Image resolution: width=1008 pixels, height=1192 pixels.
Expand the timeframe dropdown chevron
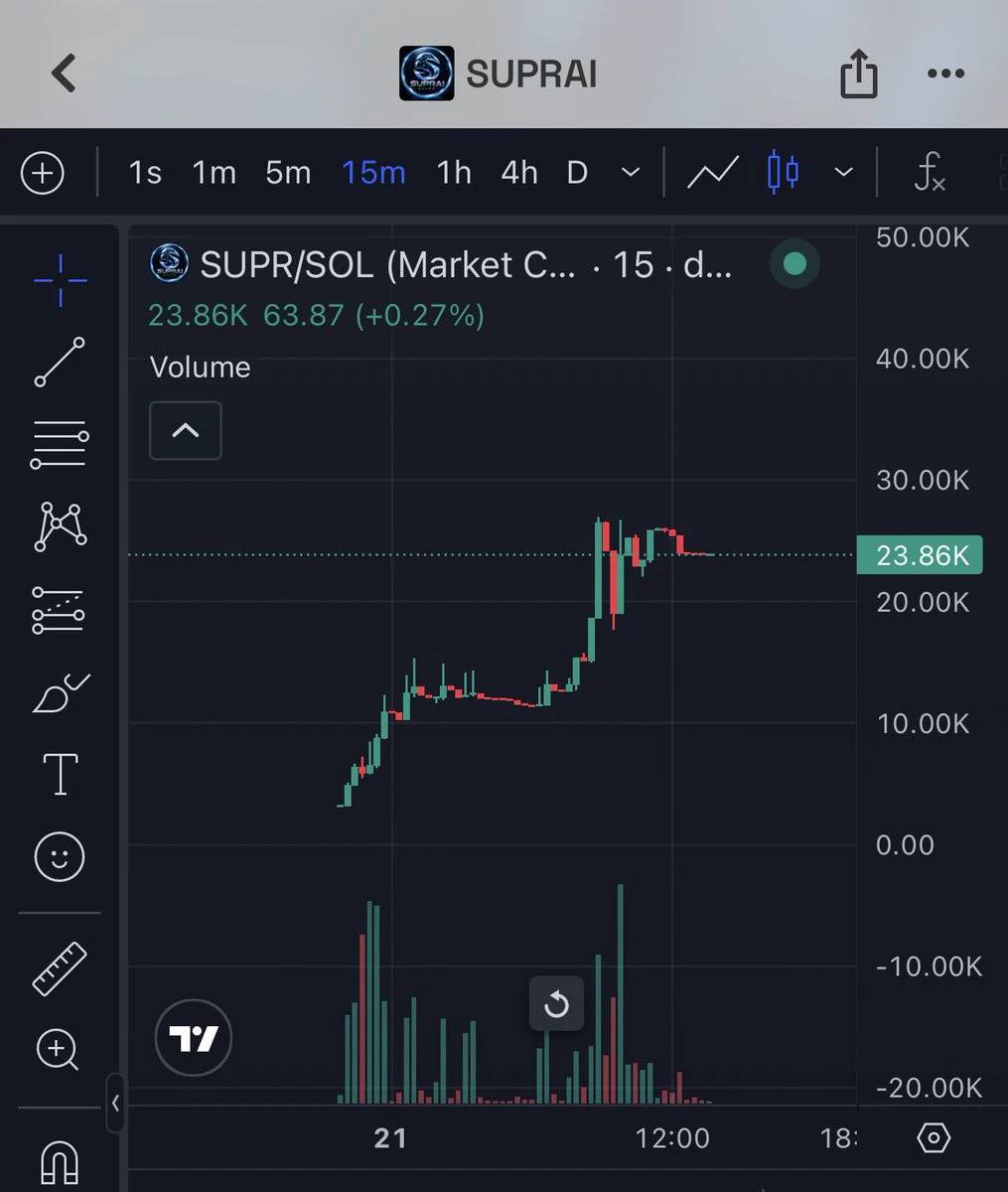tap(631, 174)
